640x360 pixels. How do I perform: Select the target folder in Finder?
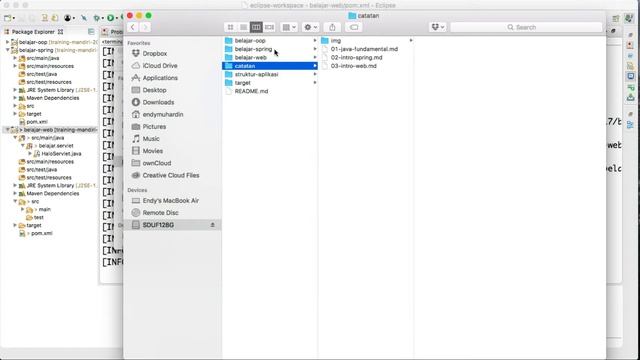tap(270, 83)
